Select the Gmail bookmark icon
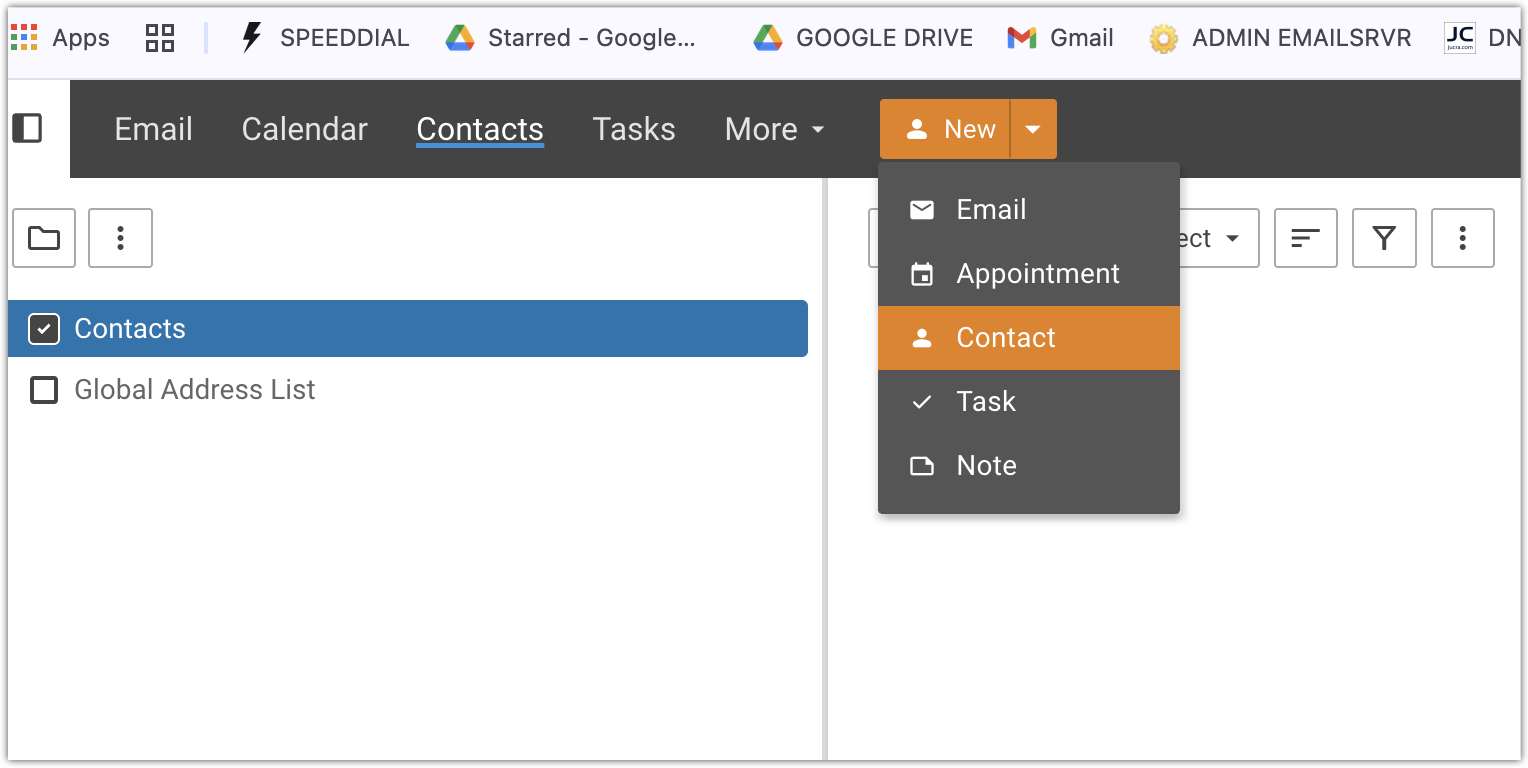The height and width of the screenshot is (768, 1528). pos(1019,37)
